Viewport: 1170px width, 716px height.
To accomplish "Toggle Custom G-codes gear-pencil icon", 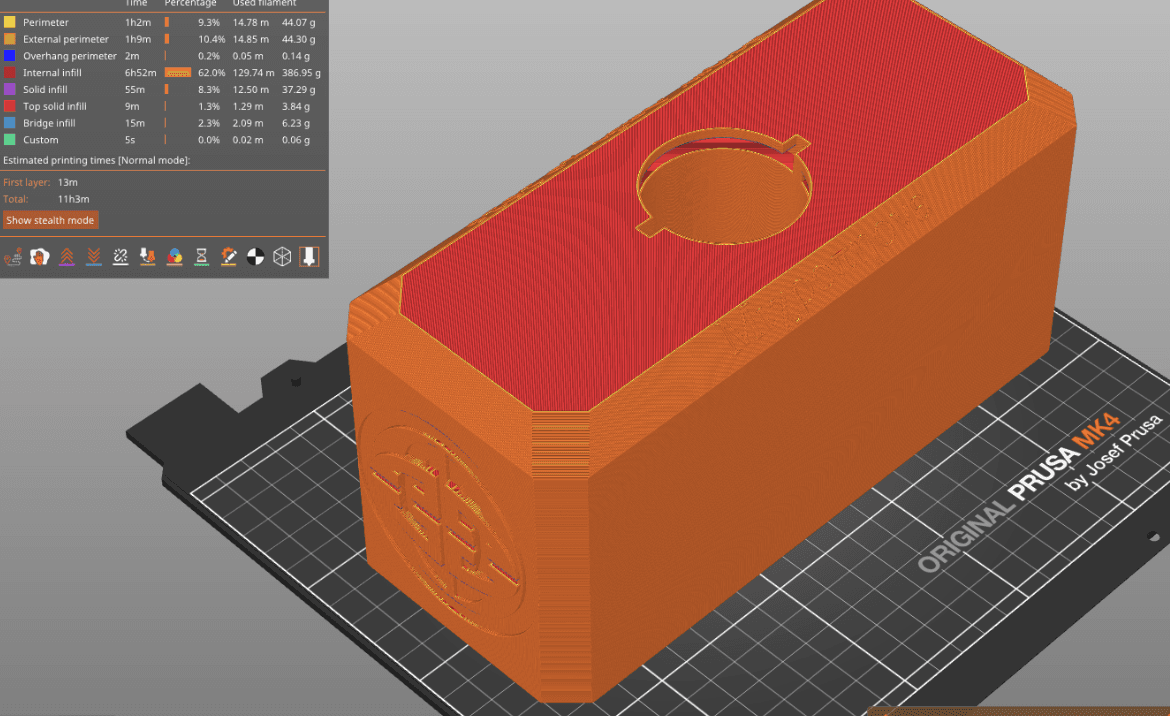I will pyautogui.click(x=228, y=257).
